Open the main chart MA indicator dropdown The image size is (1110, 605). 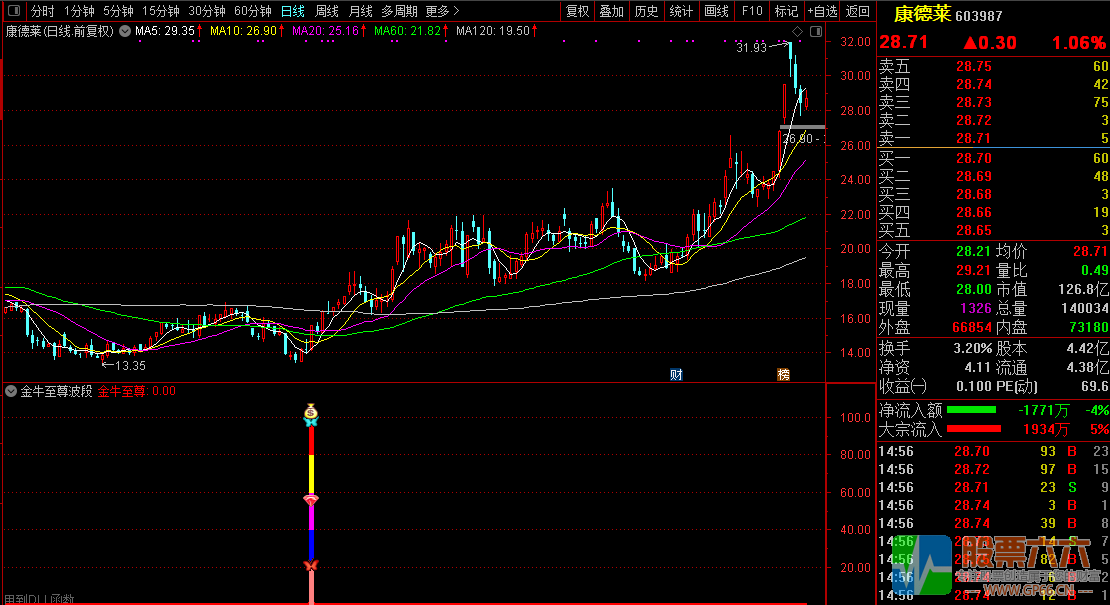pos(124,31)
